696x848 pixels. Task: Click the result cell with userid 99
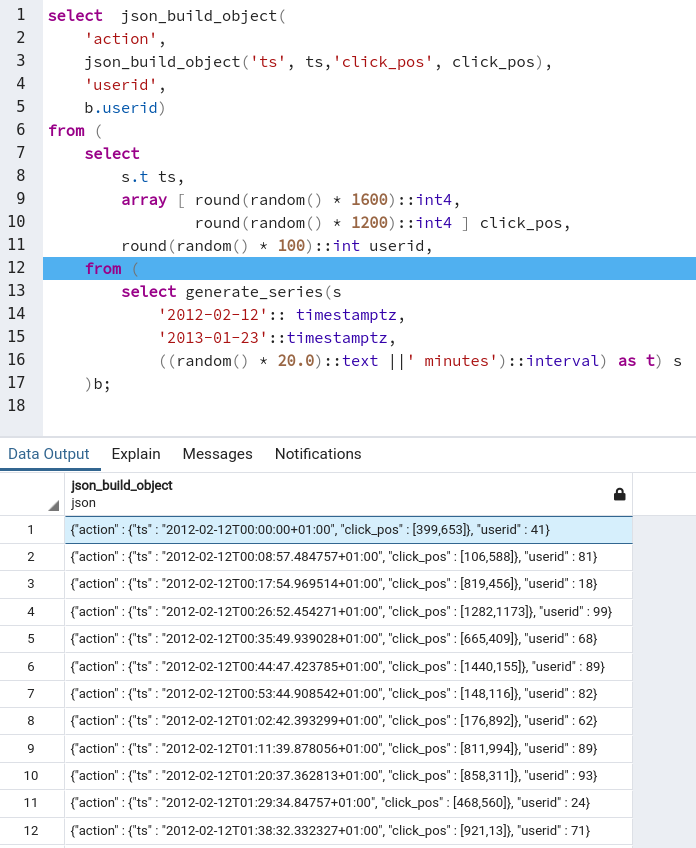tap(348, 611)
